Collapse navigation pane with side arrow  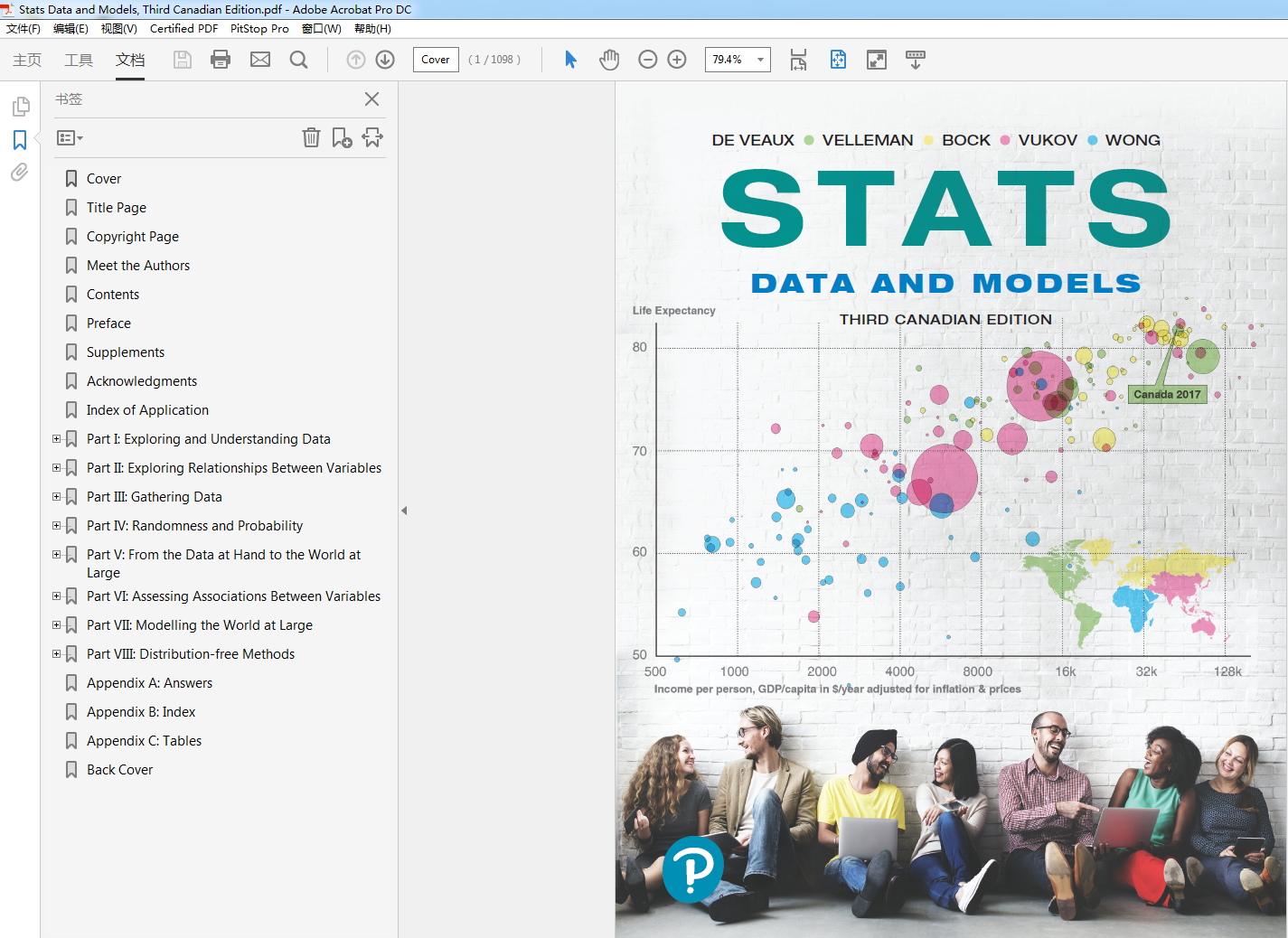pyautogui.click(x=404, y=511)
